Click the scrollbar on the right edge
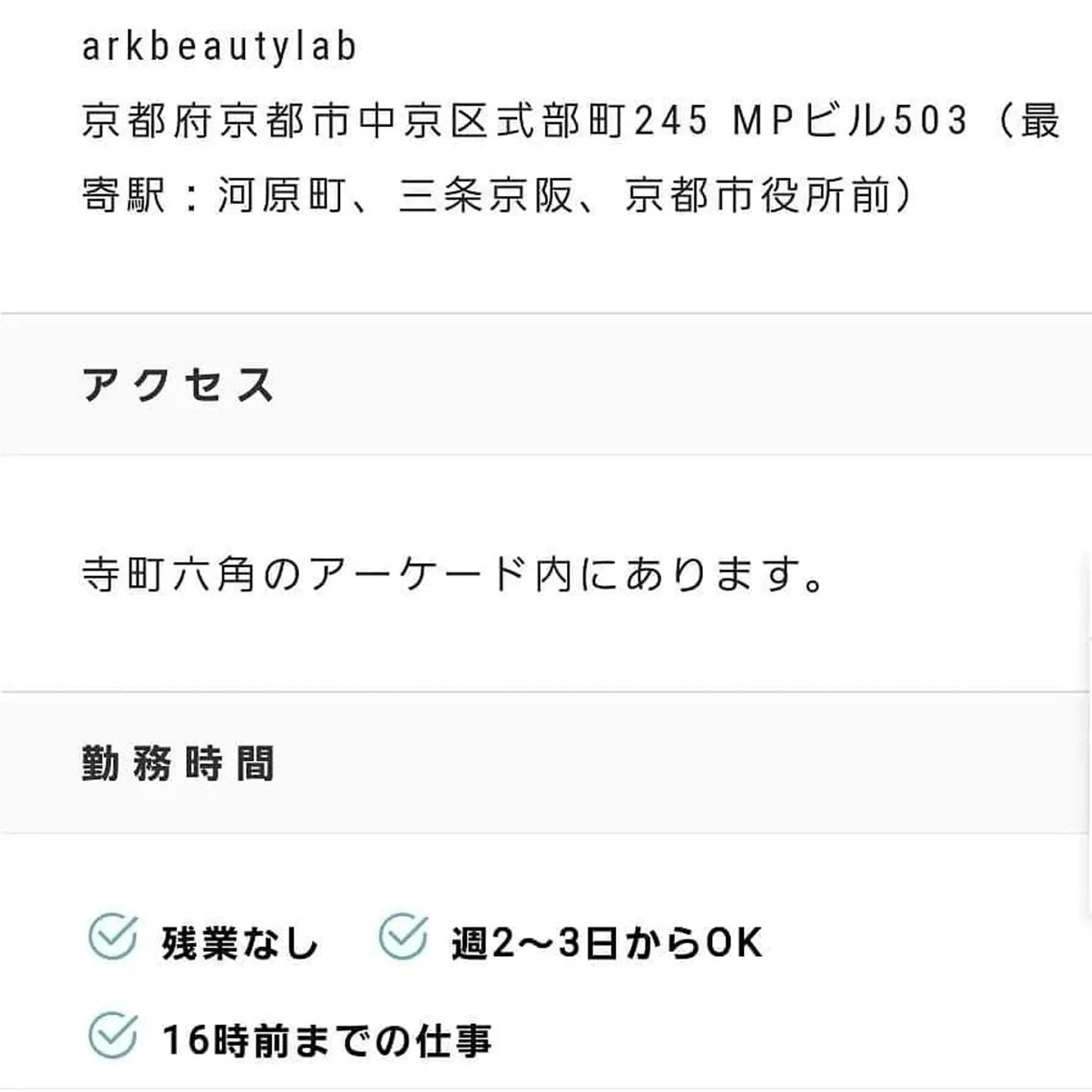Viewport: 1092px width, 1092px height. [1089, 706]
